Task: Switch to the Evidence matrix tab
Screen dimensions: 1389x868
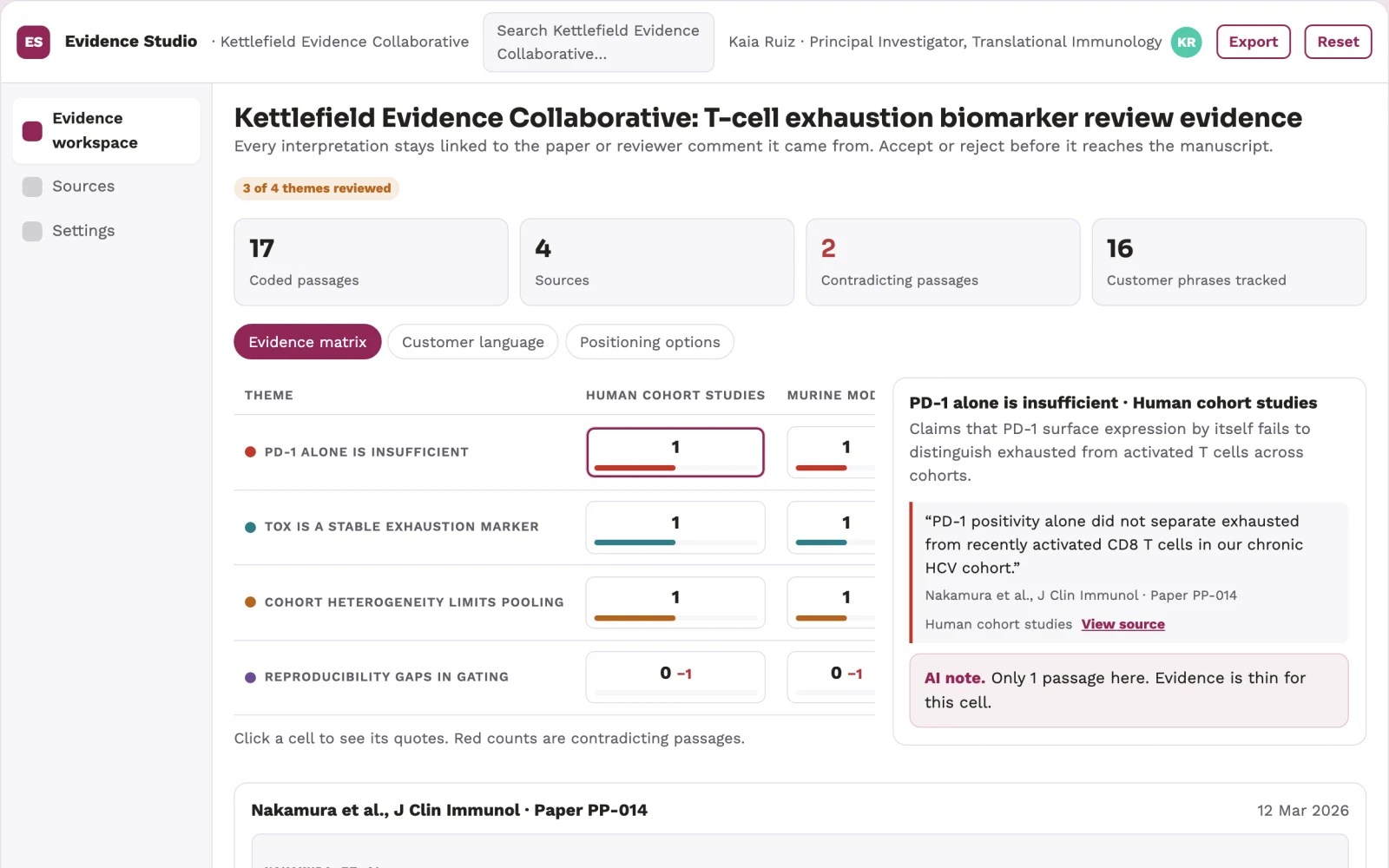Action: coord(307,342)
